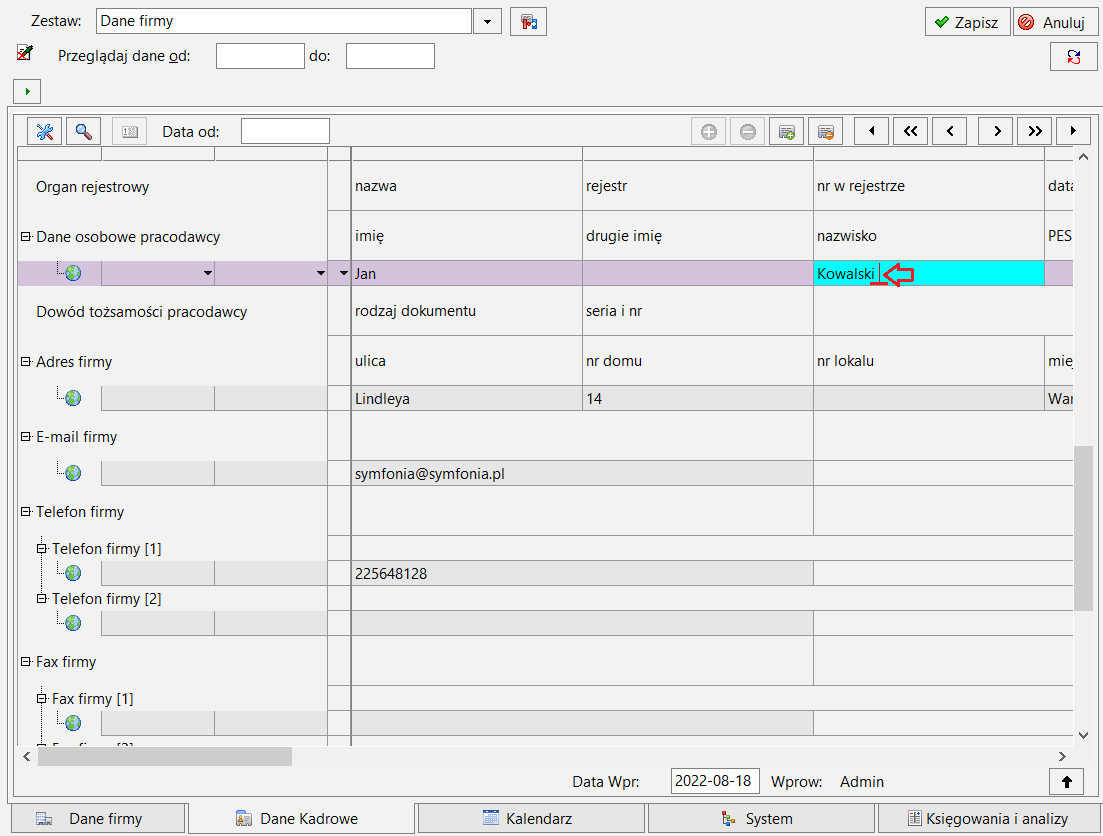
Task: Click the globe icon in the Lindleya row
Action: [73, 398]
